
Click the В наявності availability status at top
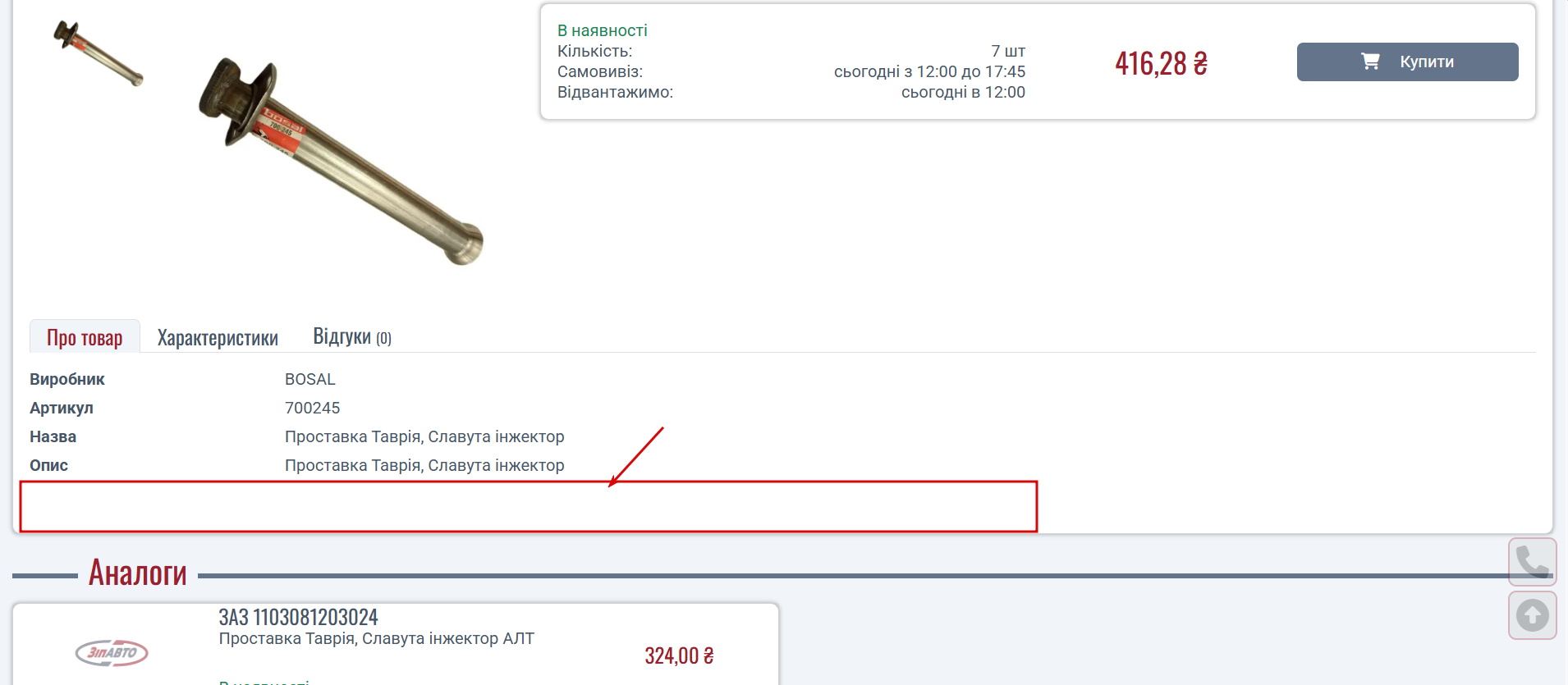603,30
